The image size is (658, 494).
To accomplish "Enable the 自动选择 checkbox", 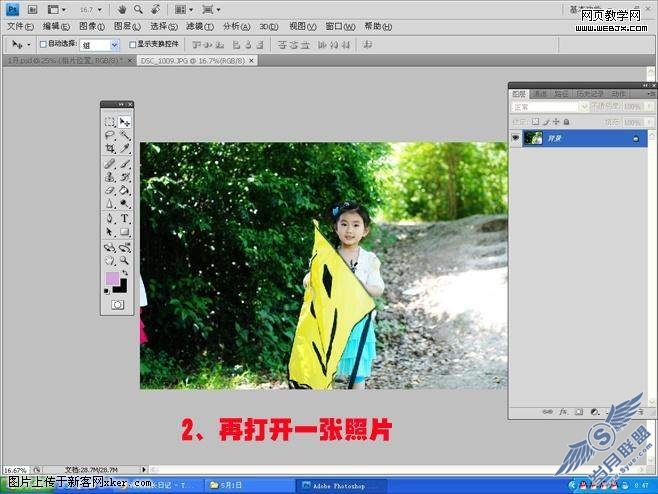I will pos(43,44).
